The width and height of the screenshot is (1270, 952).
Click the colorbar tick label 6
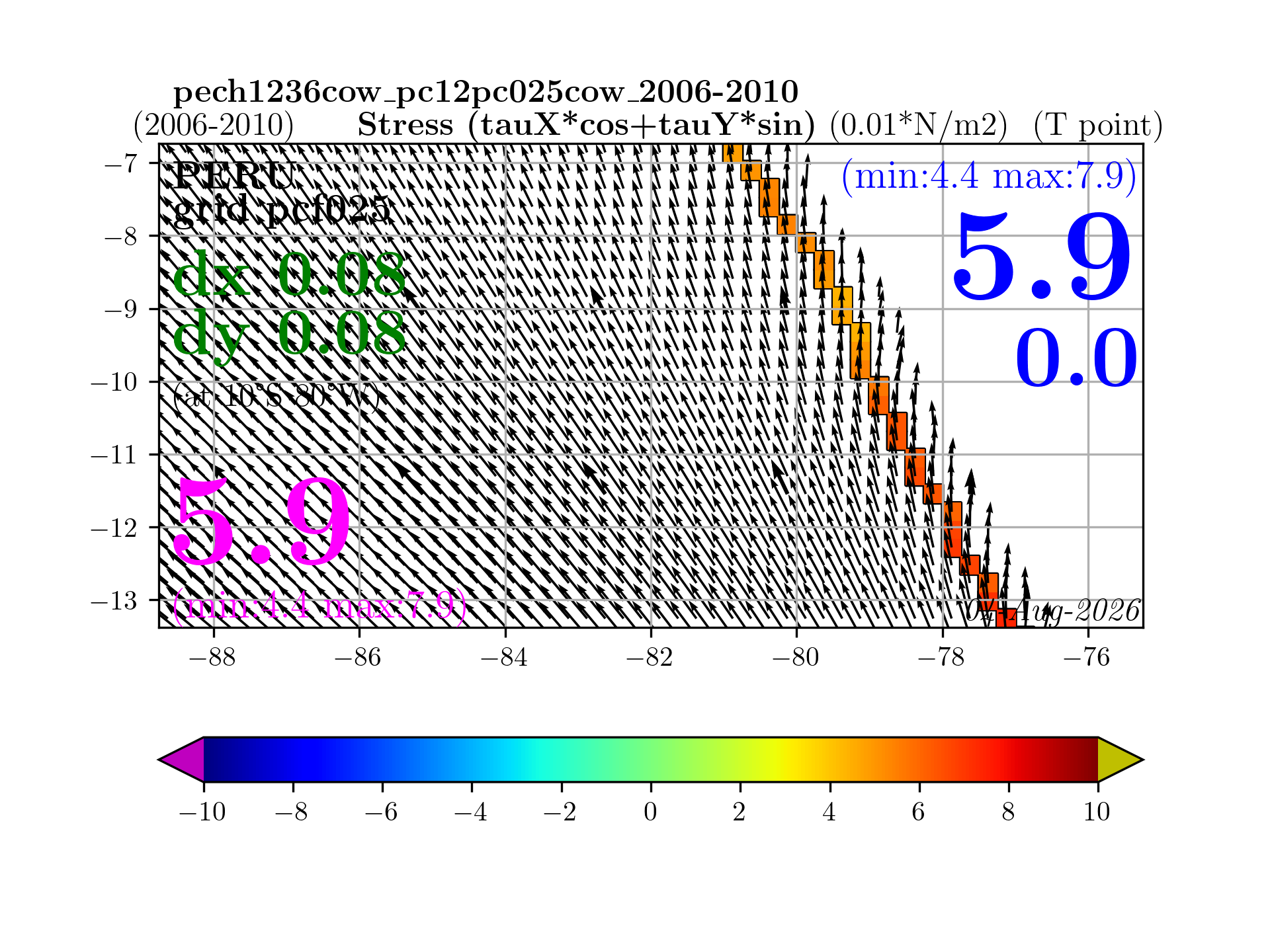(x=919, y=812)
